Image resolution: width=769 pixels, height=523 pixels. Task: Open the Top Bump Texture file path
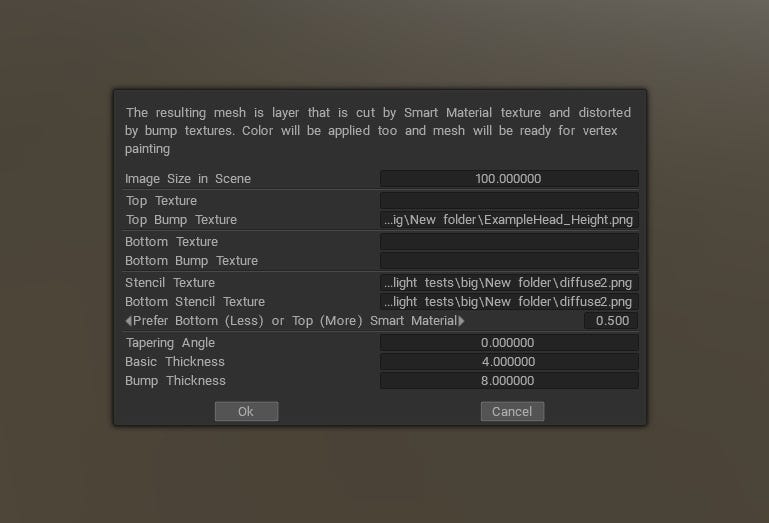(x=509, y=220)
